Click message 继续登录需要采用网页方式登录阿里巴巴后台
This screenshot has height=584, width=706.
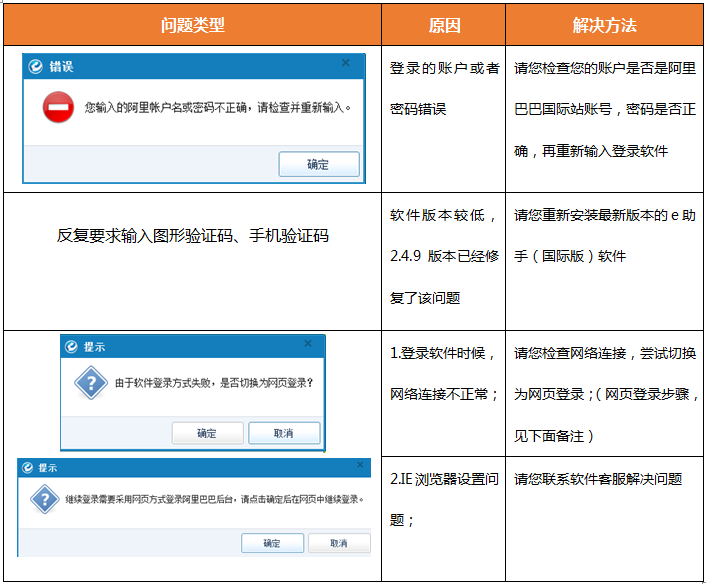[x=215, y=499]
